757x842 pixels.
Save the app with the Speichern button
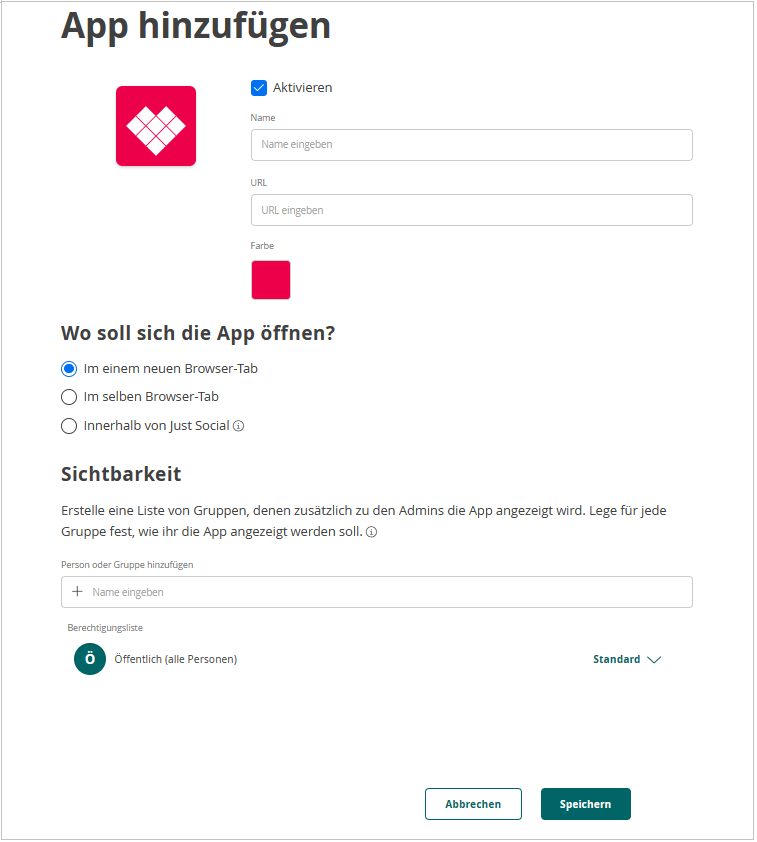(x=585, y=804)
